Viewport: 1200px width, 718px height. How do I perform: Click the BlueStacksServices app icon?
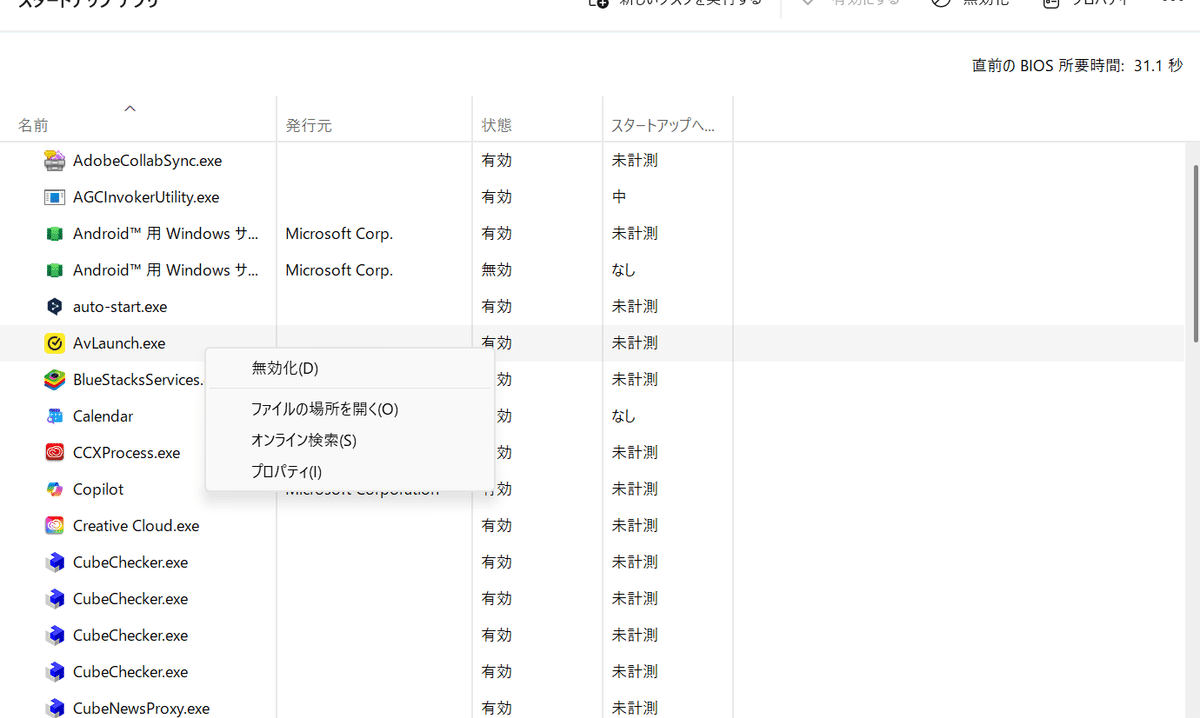[54, 379]
